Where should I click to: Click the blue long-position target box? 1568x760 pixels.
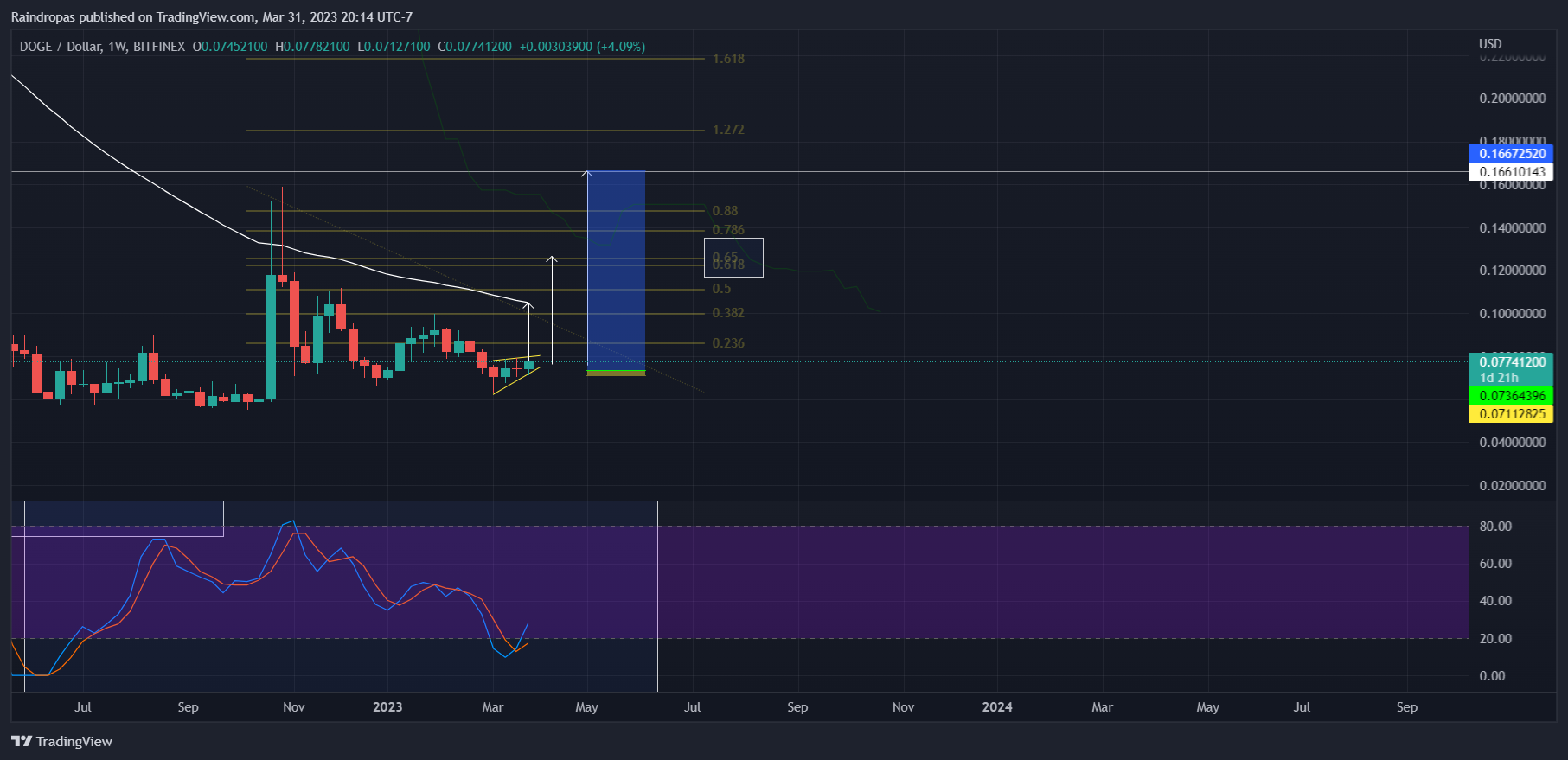(616, 270)
